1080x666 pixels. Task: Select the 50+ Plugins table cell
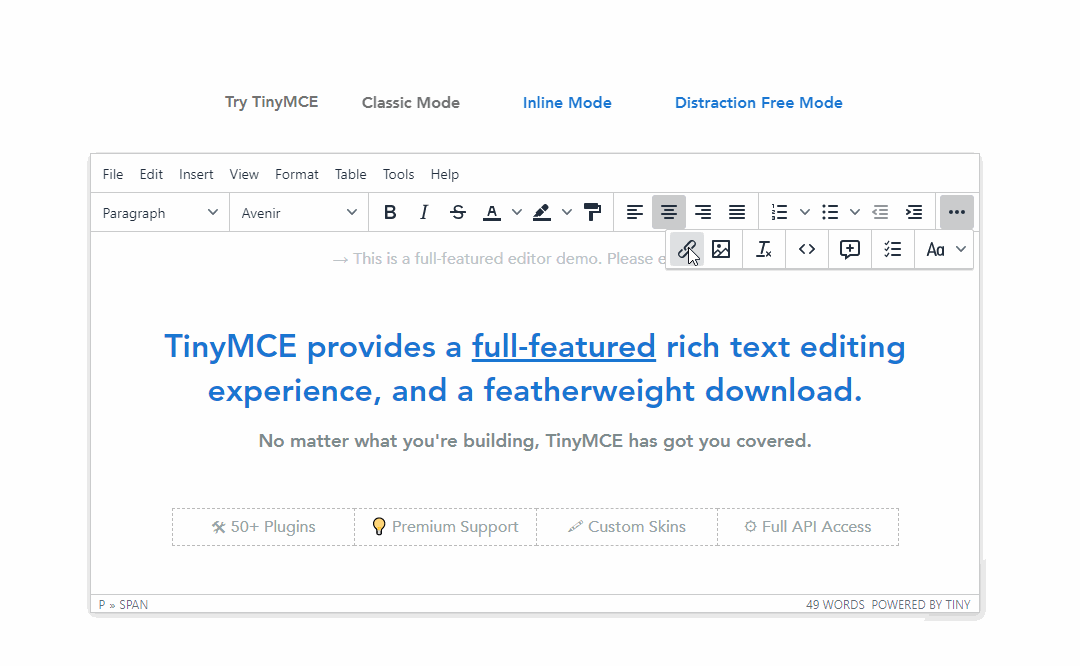tap(263, 527)
